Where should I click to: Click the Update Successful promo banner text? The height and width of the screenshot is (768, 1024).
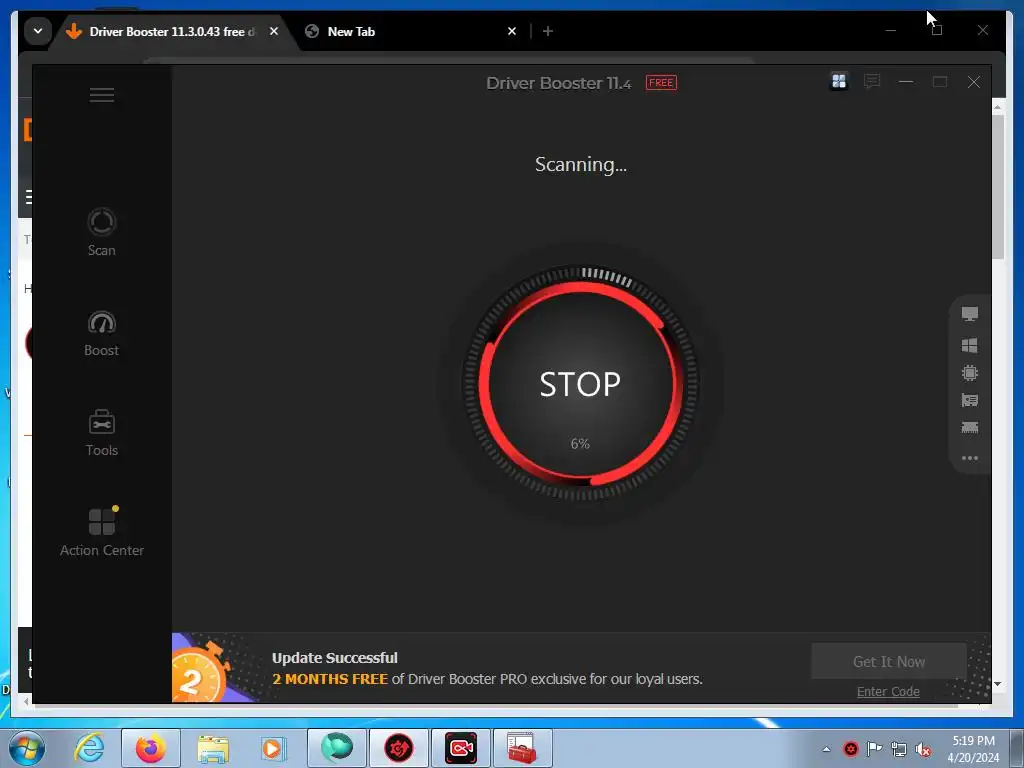334,658
